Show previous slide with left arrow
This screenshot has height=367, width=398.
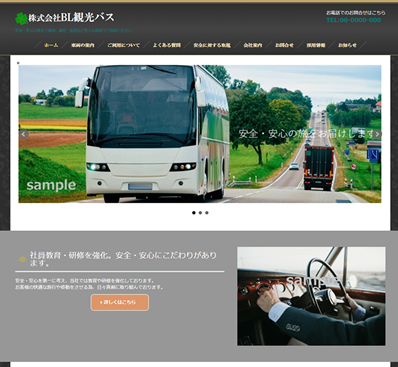[x=24, y=134]
